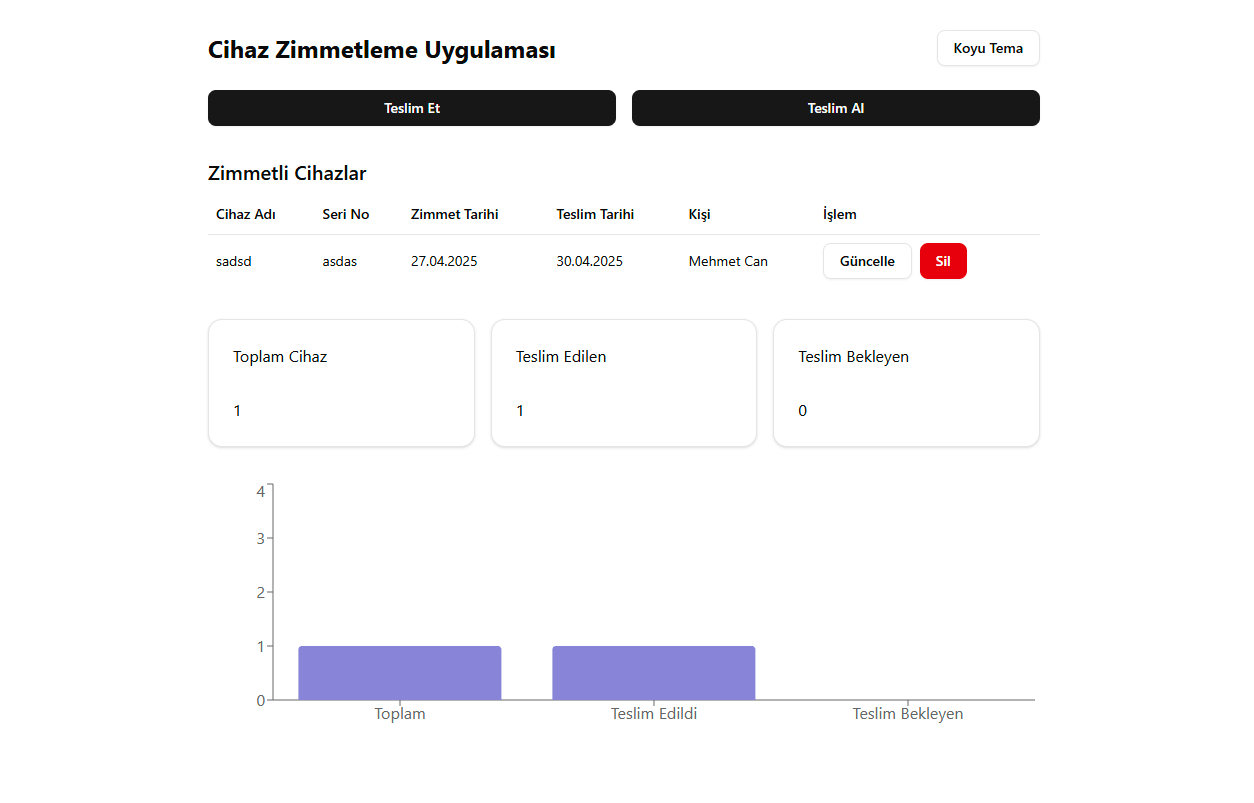1254x803 pixels.
Task: Click the Zimmetli Cihazlar heading
Action: point(287,173)
